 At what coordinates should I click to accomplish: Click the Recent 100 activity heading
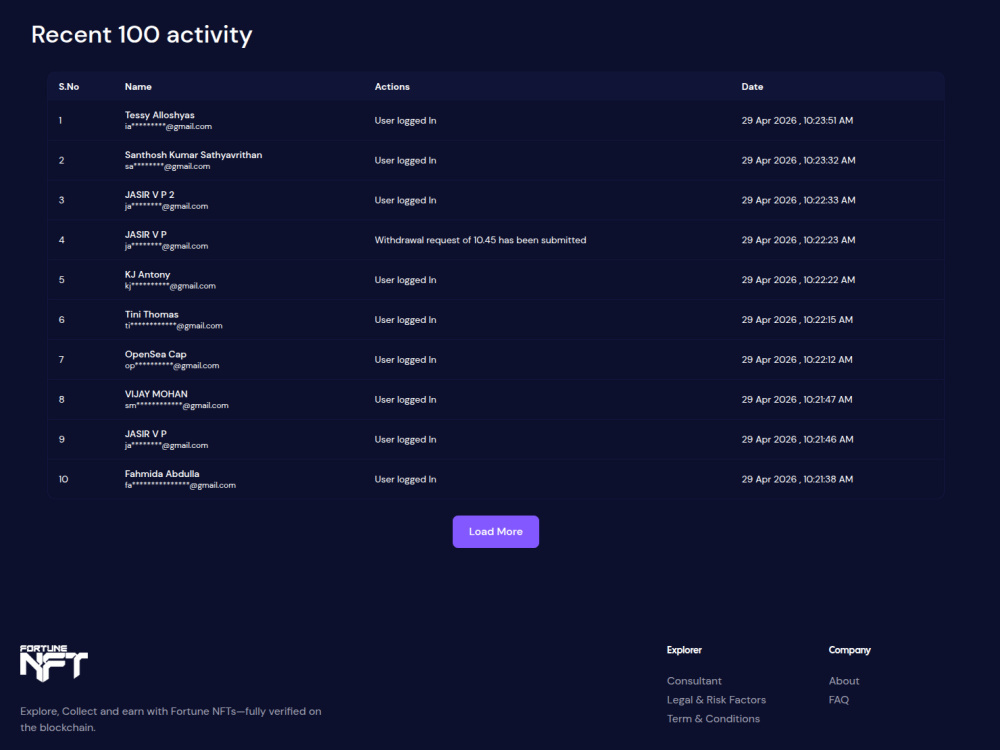pyautogui.click(x=142, y=34)
